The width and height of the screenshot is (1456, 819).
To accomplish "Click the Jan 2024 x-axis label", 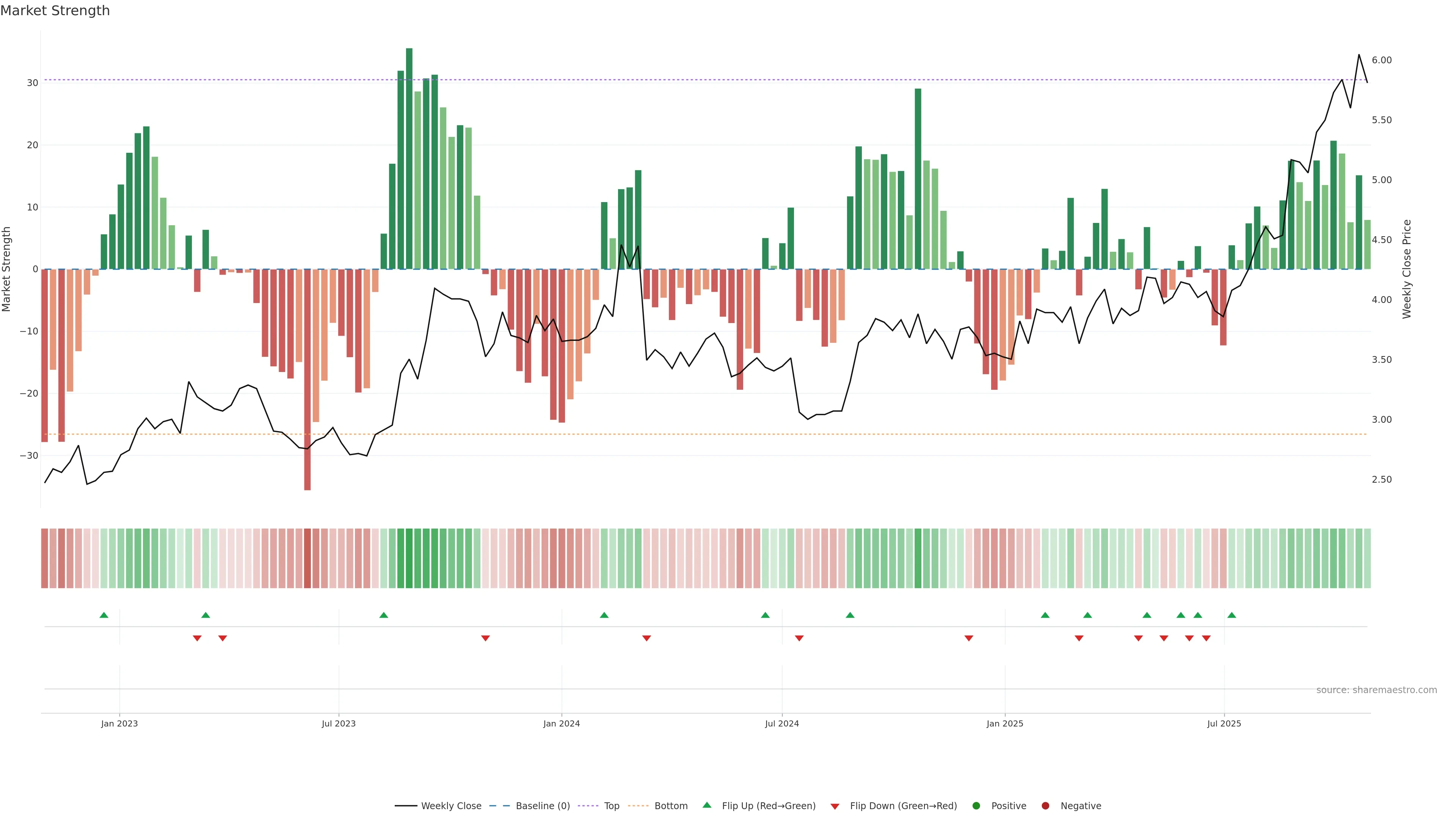I will point(561,723).
